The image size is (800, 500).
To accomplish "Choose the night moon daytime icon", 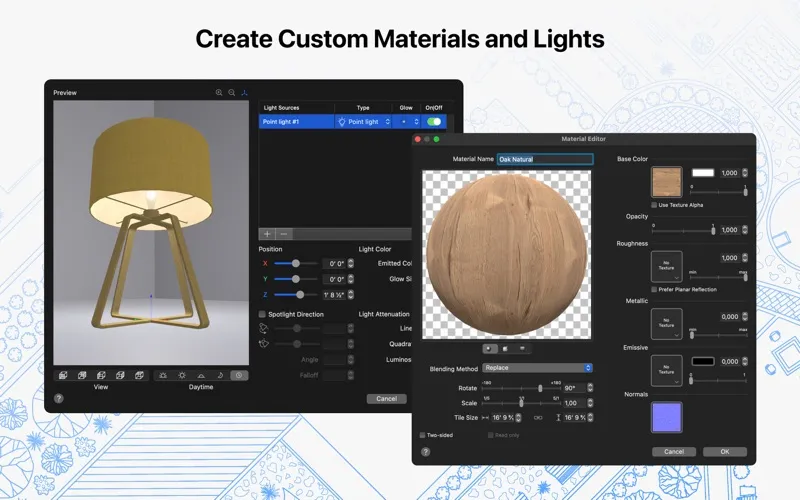I will [x=220, y=375].
